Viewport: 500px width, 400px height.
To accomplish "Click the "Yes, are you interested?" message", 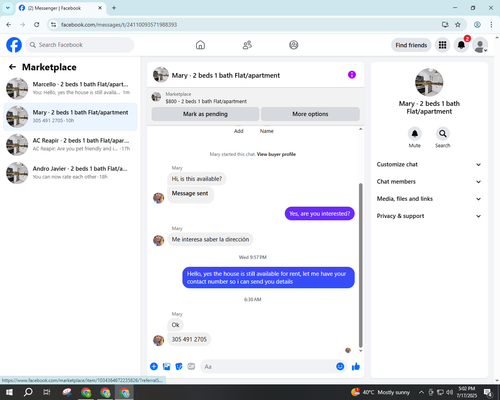I will (320, 214).
